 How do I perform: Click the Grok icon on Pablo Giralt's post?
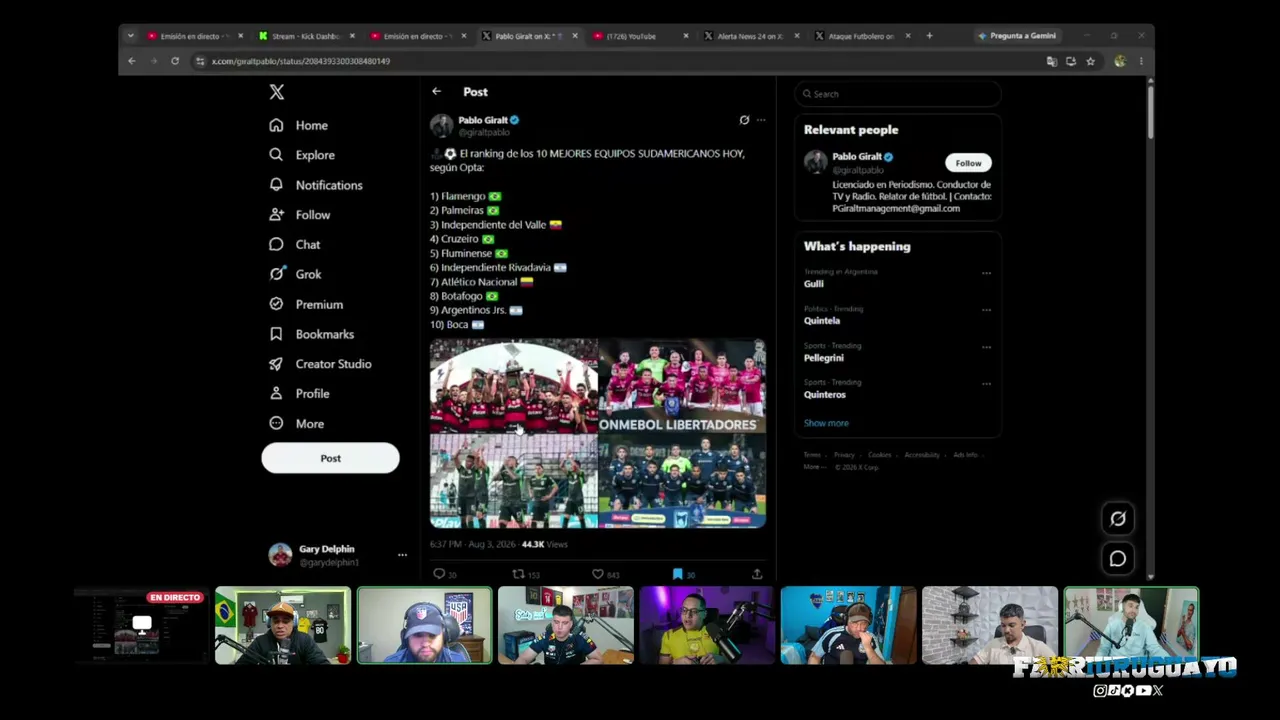(744, 120)
